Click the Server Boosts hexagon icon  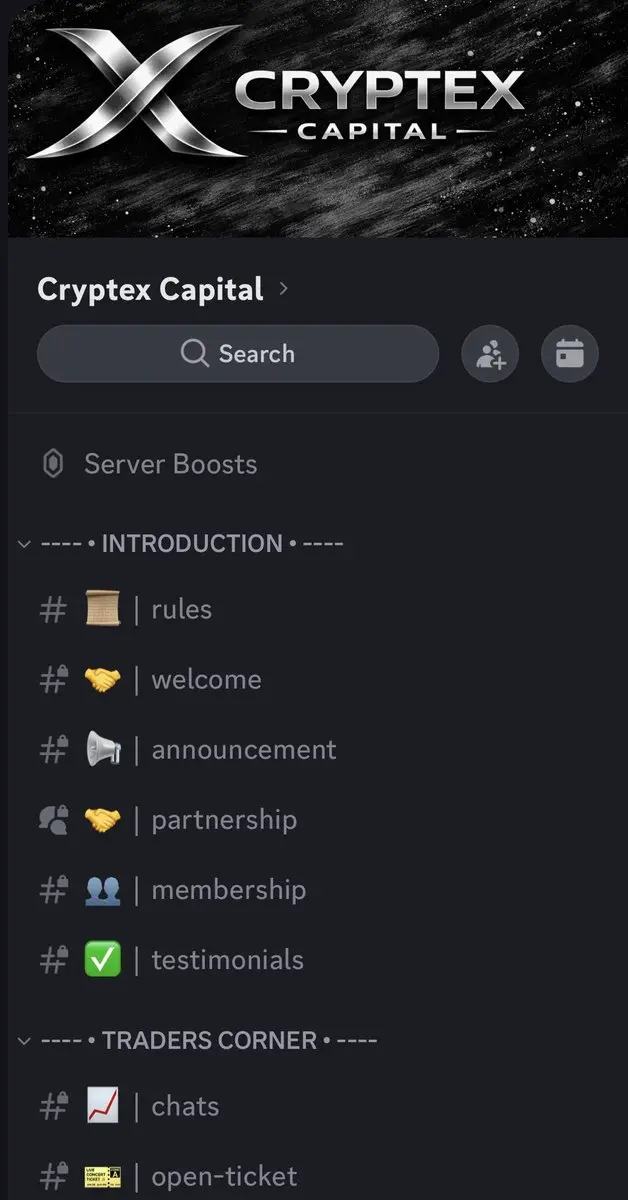pyautogui.click(x=53, y=464)
